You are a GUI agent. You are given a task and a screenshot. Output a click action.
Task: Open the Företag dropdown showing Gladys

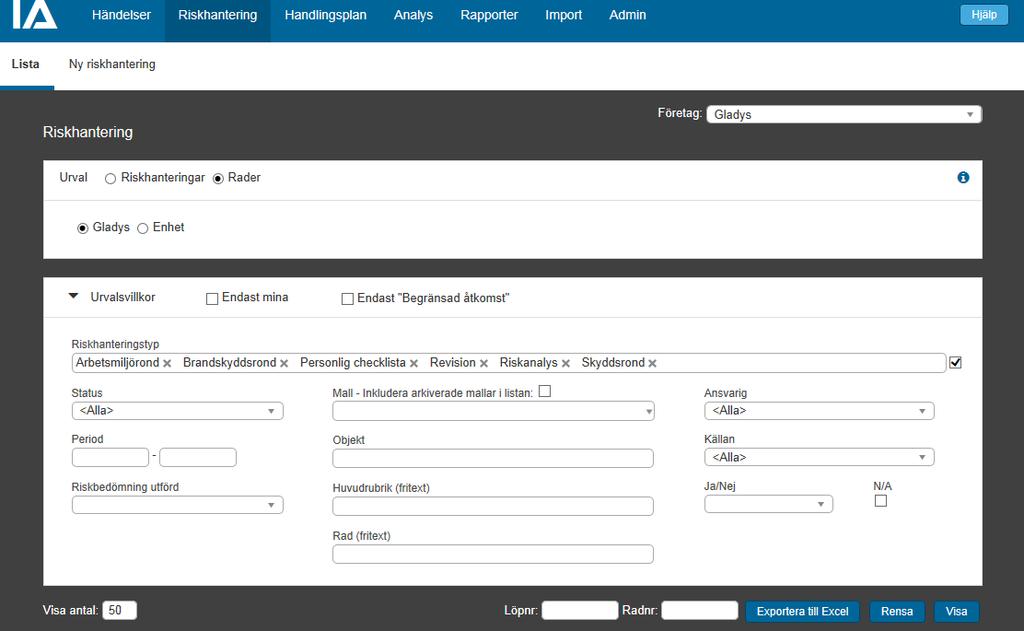pos(844,114)
